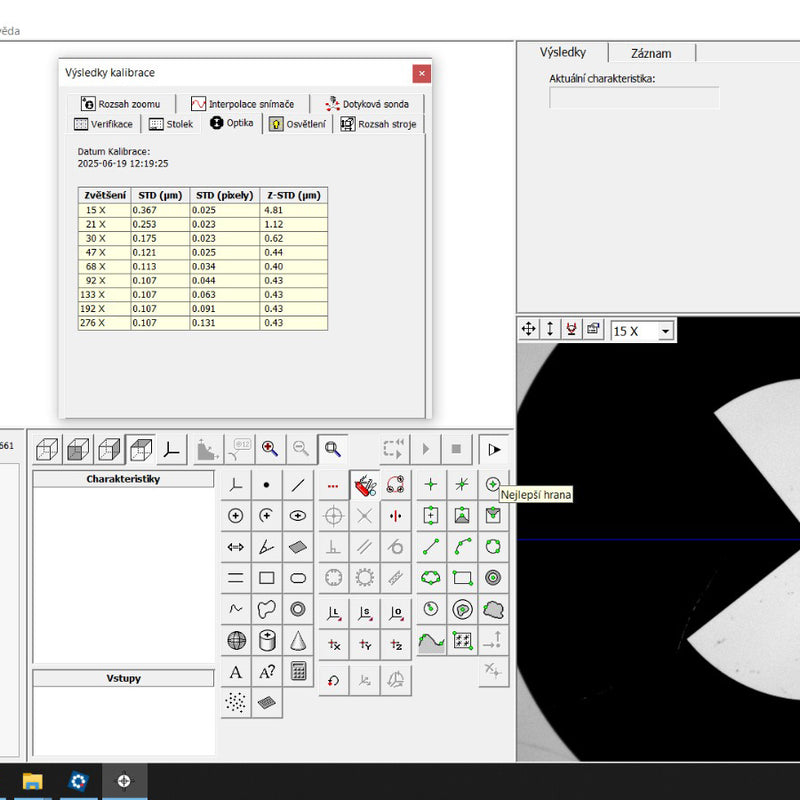Screen dimensions: 800x800
Task: Click the zoom in magnifier icon
Action: point(269,449)
